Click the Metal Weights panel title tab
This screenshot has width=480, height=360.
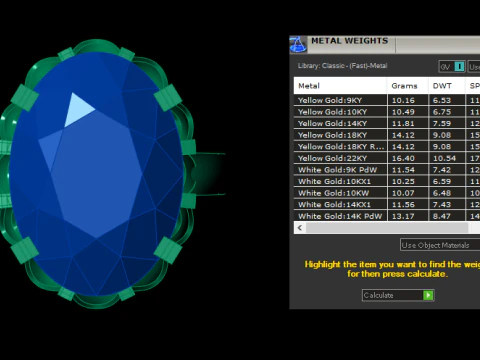[349, 41]
